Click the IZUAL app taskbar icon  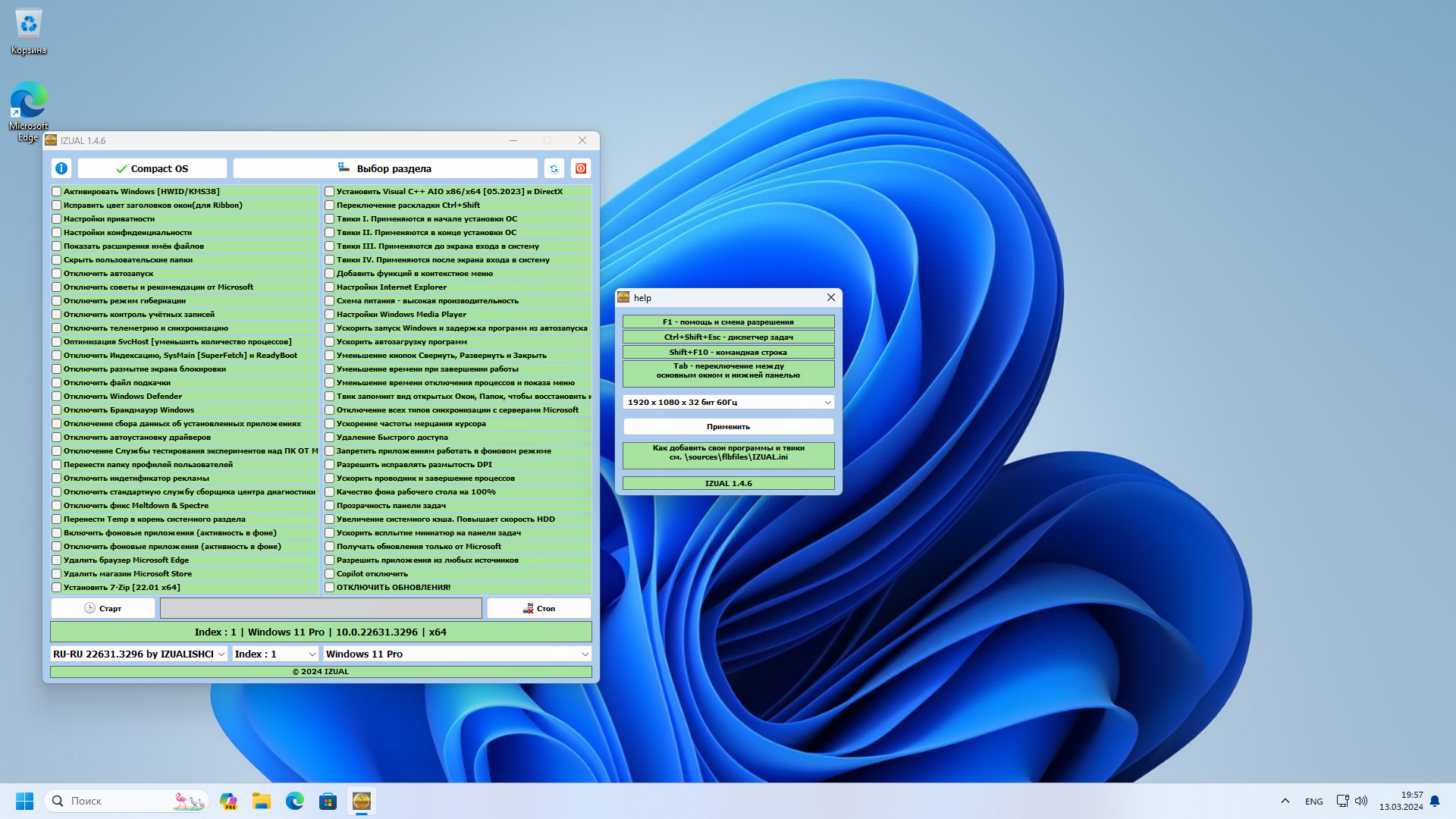click(362, 801)
